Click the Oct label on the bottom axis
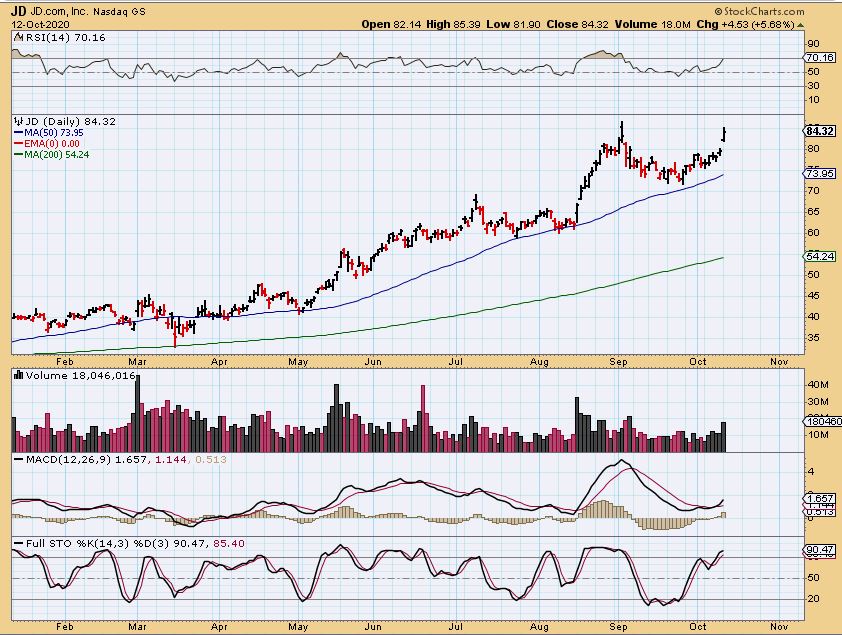Image resolution: width=842 pixels, height=635 pixels. [x=698, y=626]
